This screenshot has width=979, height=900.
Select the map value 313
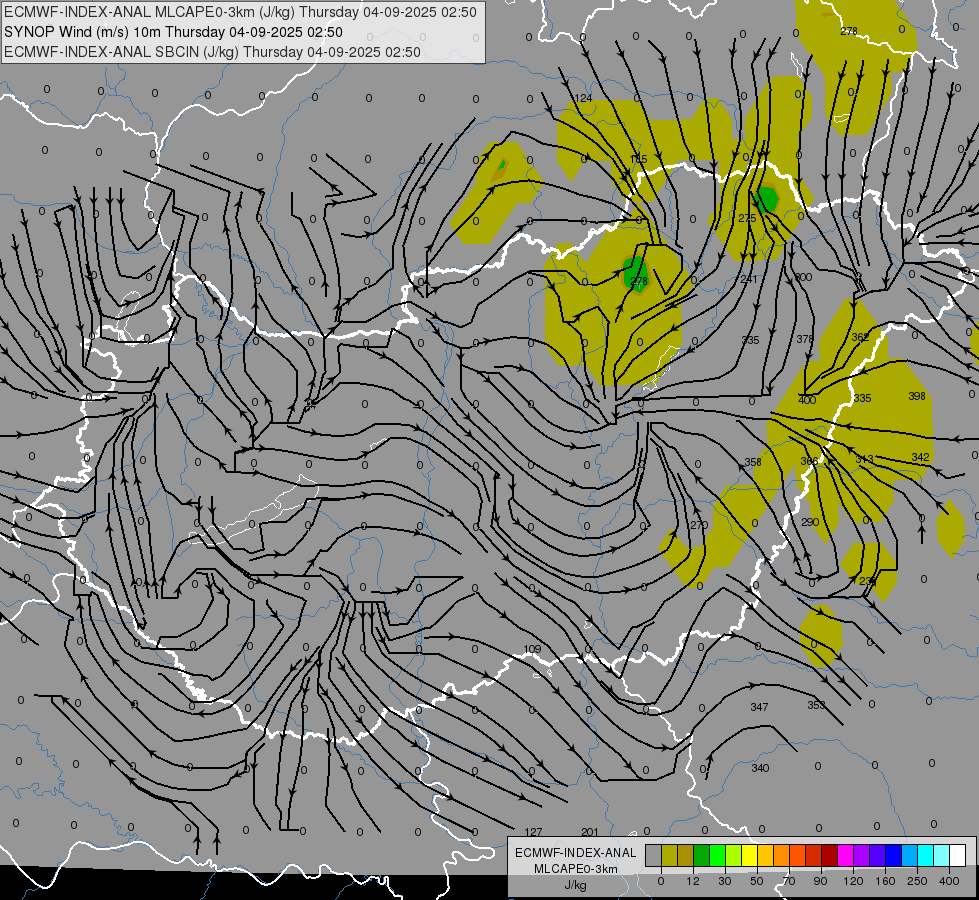(x=864, y=459)
